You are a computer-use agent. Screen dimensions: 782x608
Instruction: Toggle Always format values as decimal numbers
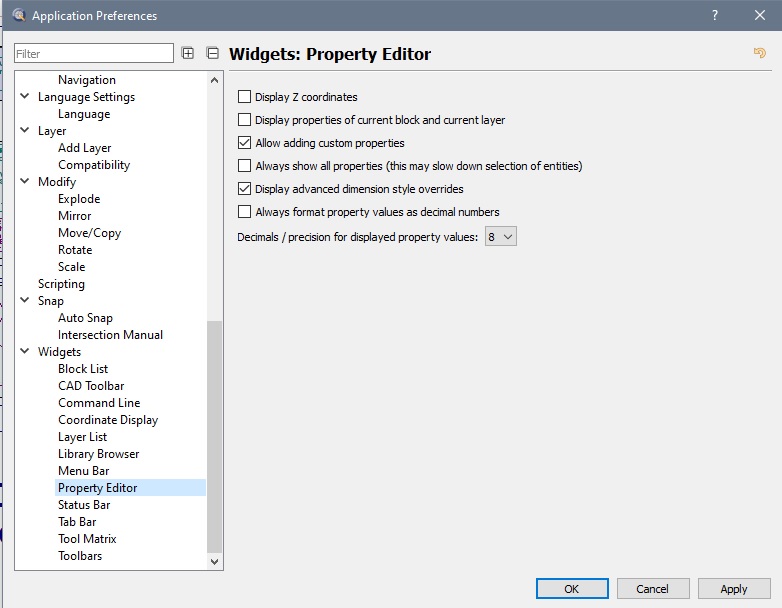pyautogui.click(x=245, y=212)
